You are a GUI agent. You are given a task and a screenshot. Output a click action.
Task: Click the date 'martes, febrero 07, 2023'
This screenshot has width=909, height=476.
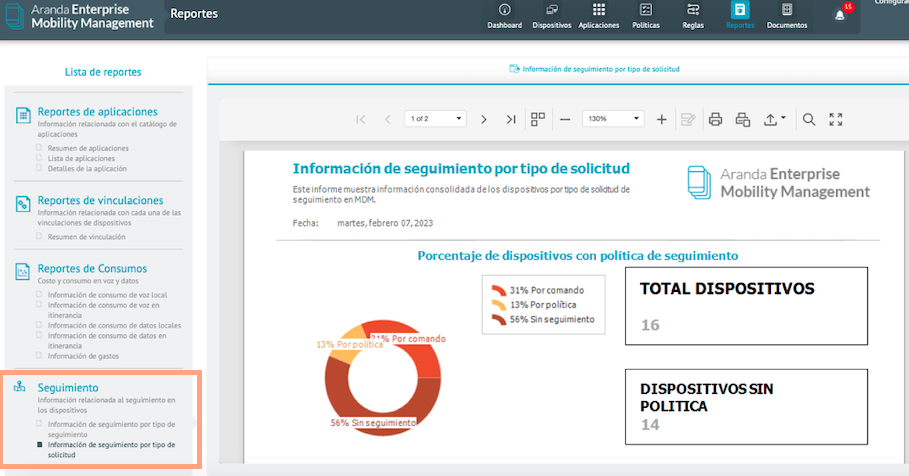pos(385,223)
